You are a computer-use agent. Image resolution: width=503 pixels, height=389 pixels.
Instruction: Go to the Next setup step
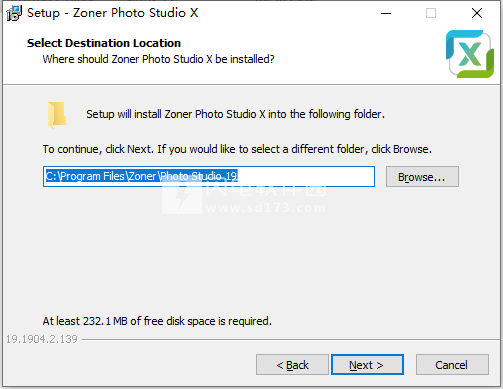[x=367, y=365]
